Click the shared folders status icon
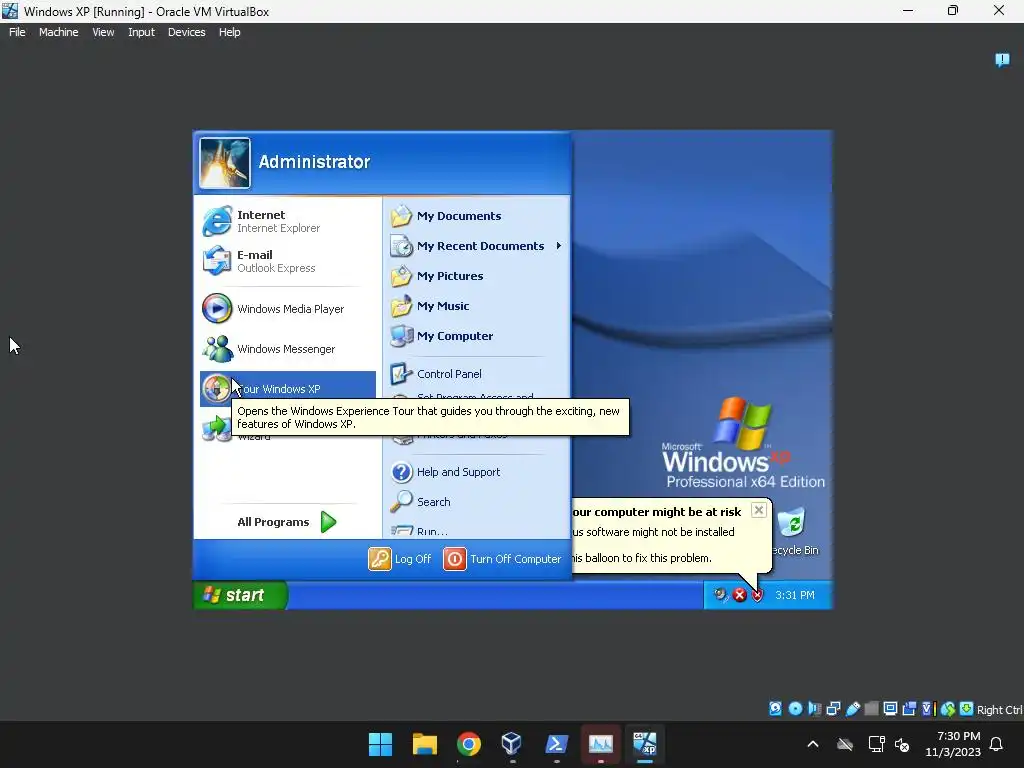This screenshot has height=768, width=1024. click(871, 709)
